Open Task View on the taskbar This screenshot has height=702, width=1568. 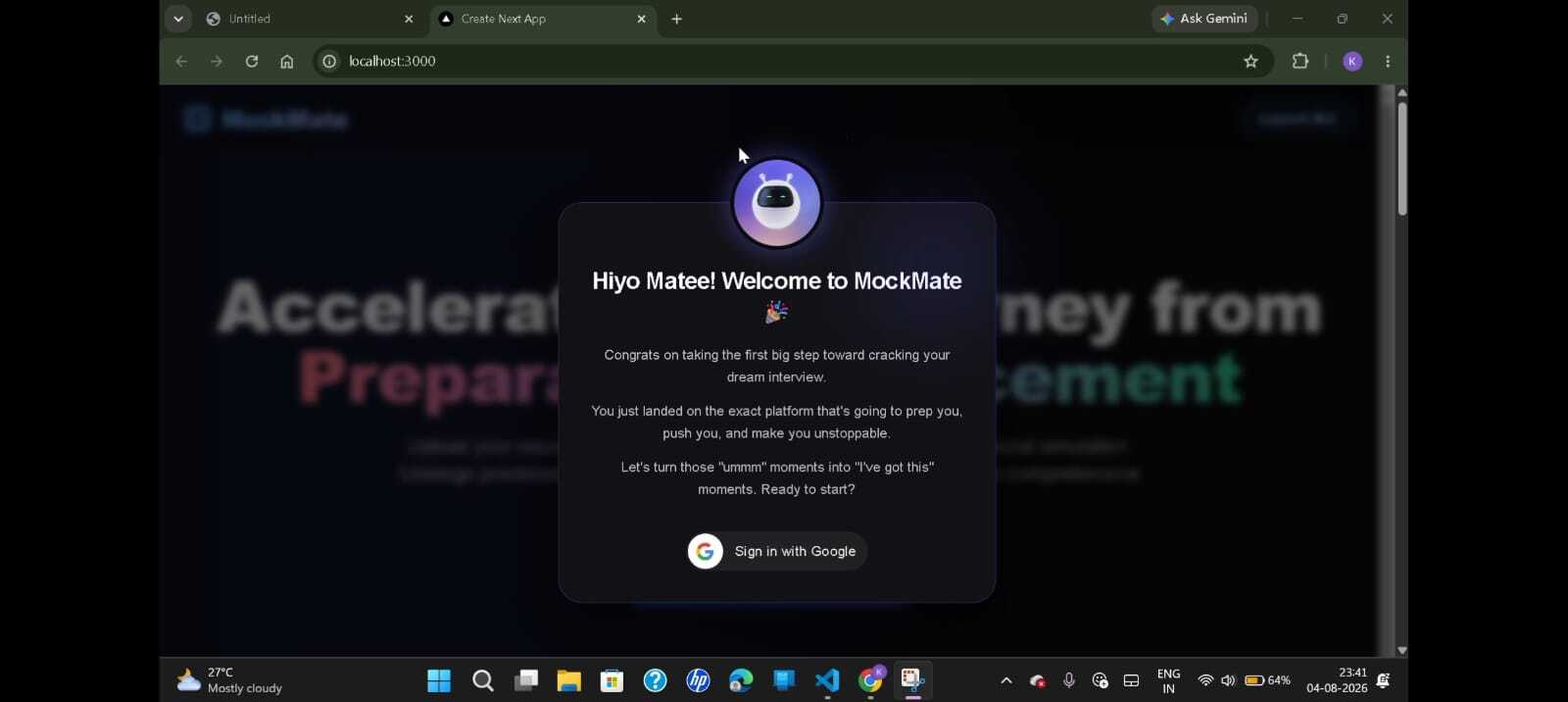coord(526,680)
